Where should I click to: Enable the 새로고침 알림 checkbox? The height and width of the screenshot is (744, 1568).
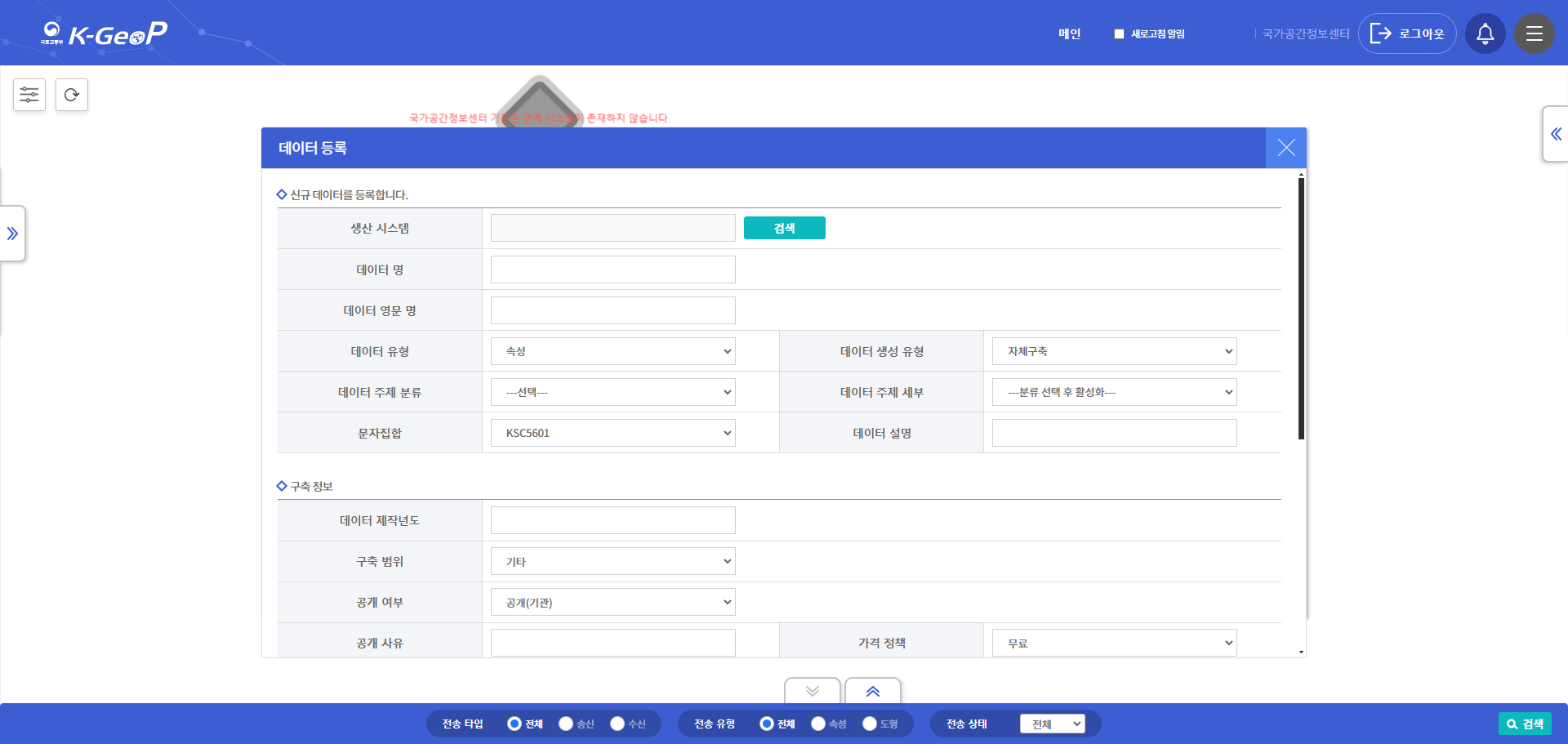coord(1119,34)
